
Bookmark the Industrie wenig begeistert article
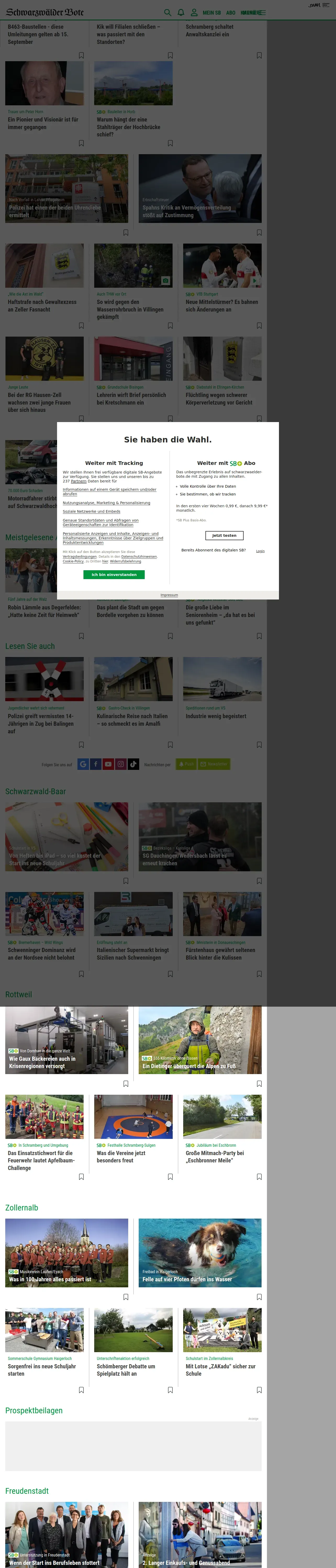[259, 745]
